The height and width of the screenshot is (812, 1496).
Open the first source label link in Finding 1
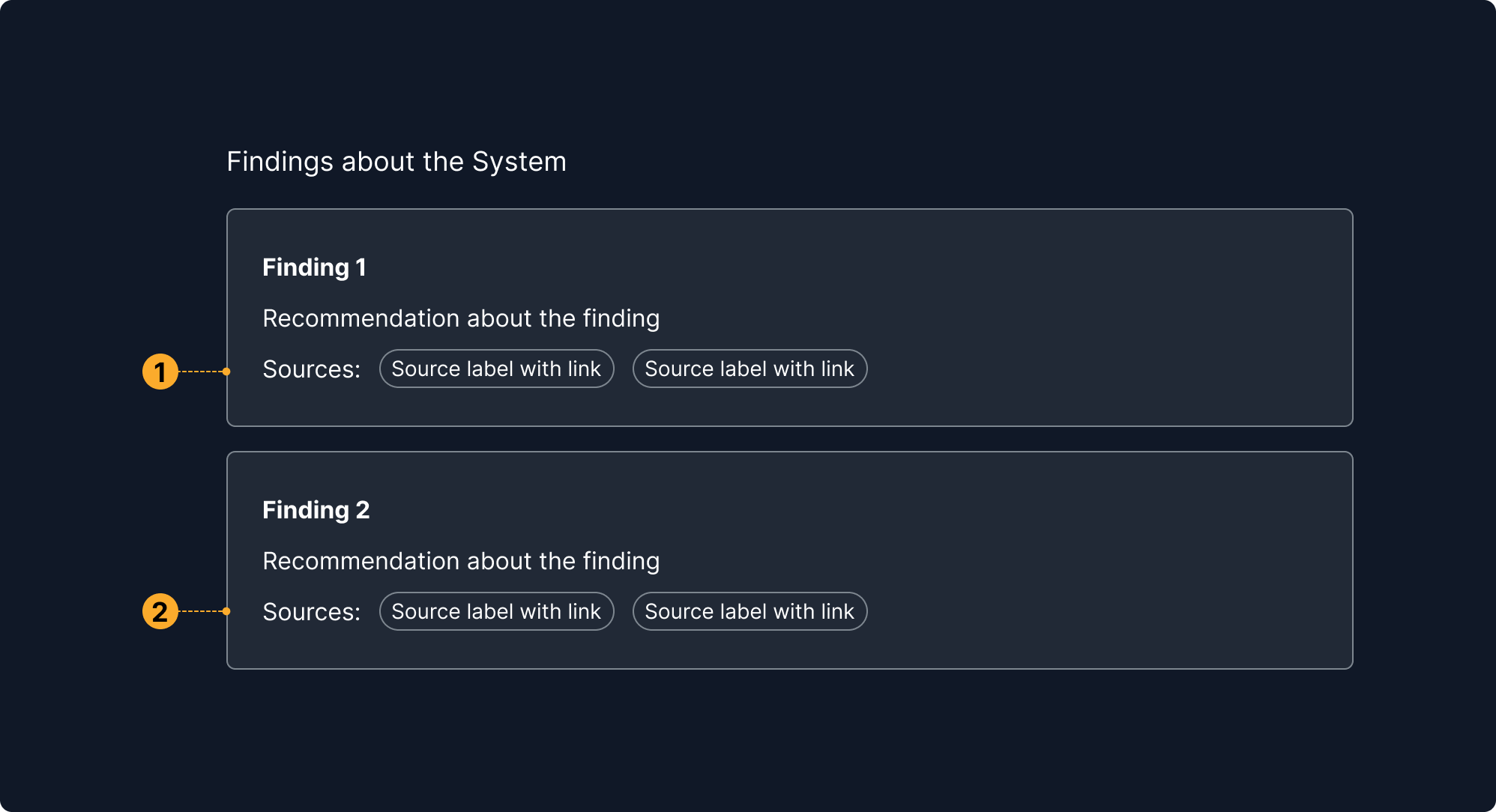tap(496, 369)
